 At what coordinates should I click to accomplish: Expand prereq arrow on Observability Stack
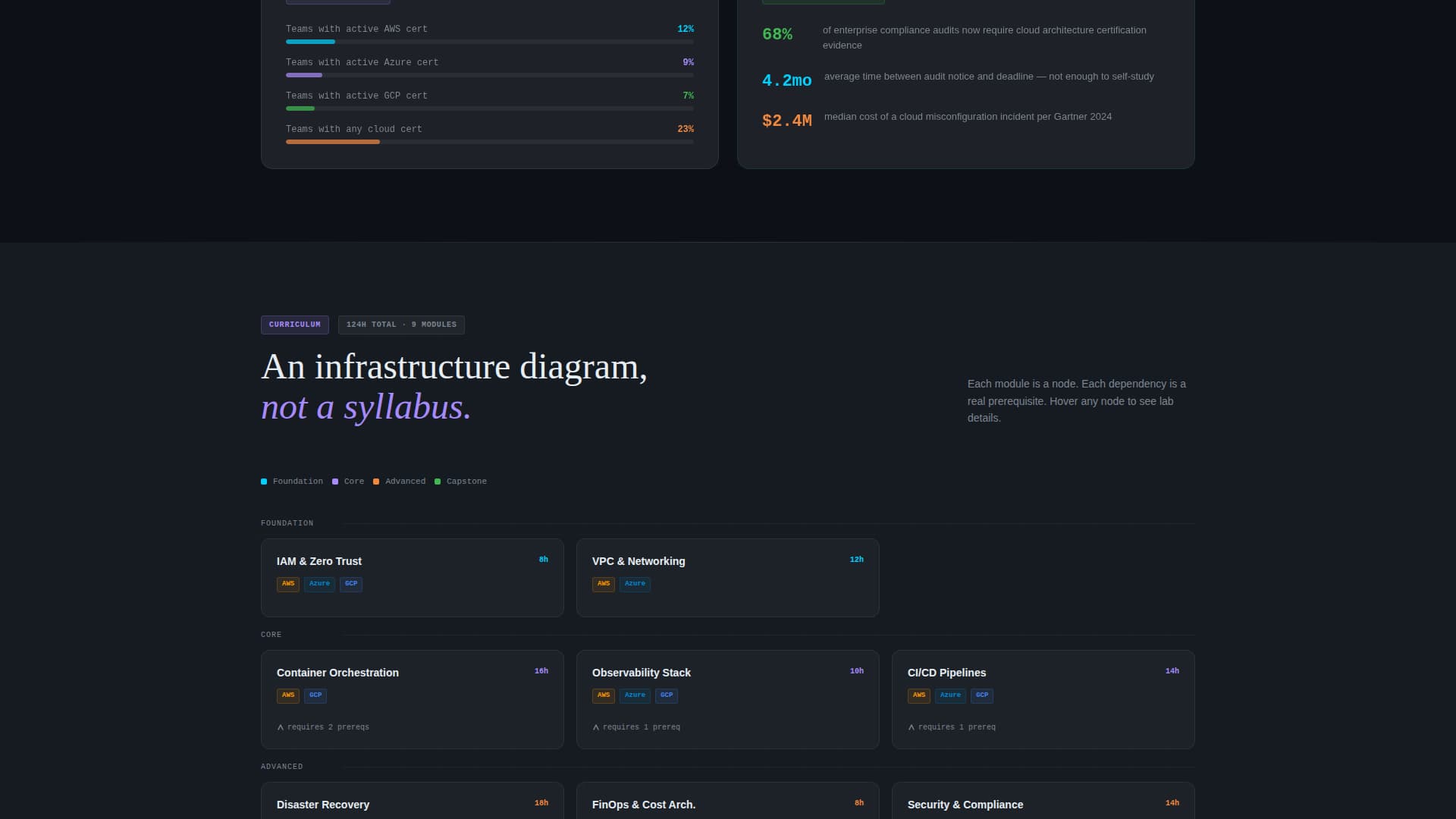point(596,727)
